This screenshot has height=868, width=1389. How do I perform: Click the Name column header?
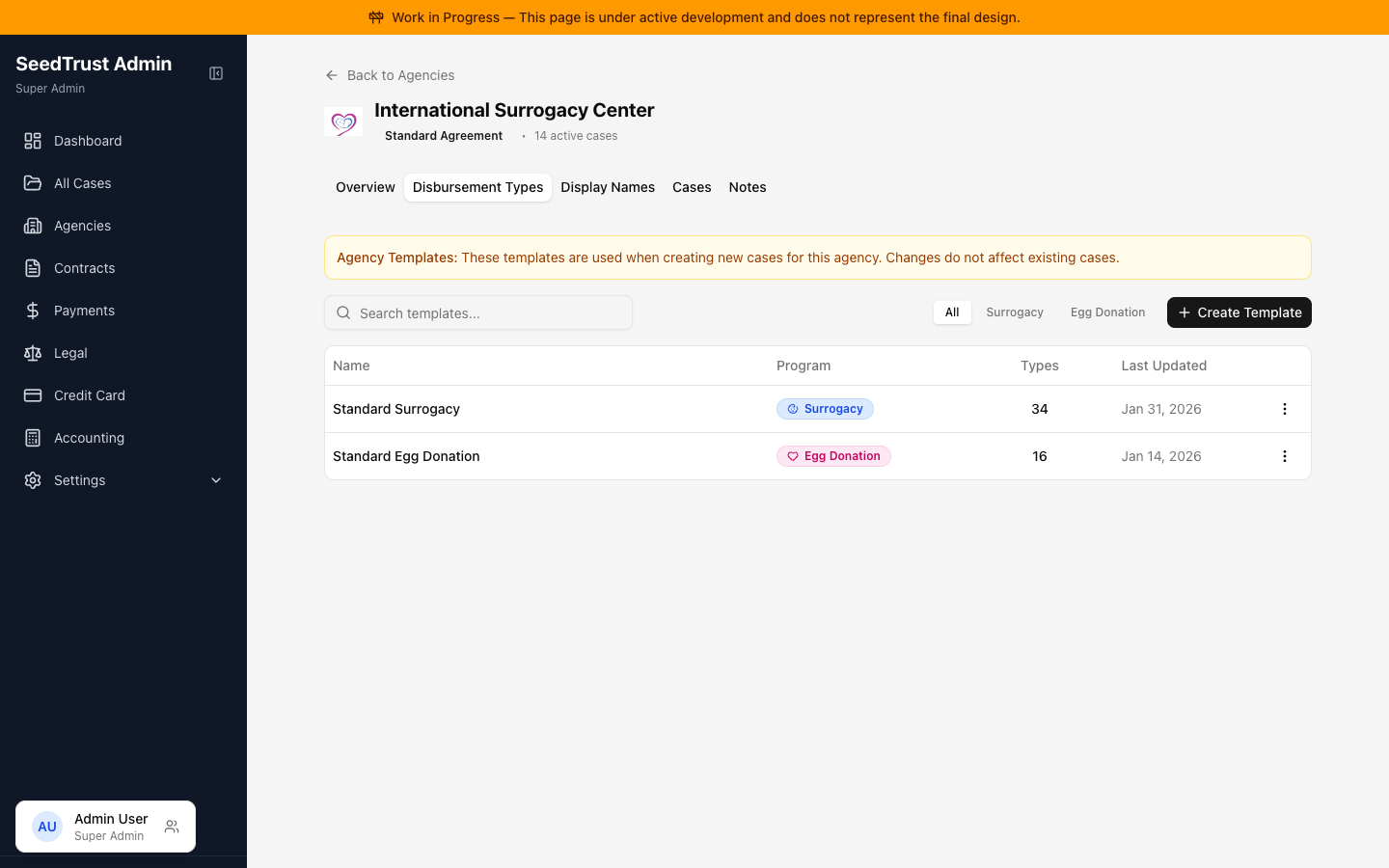(351, 366)
